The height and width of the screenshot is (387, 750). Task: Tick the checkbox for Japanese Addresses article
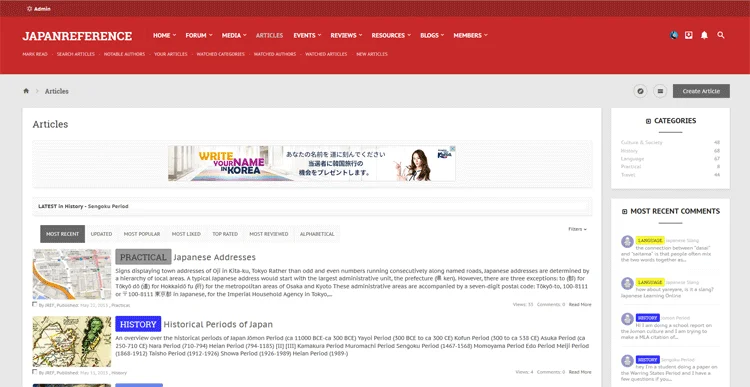[35, 304]
